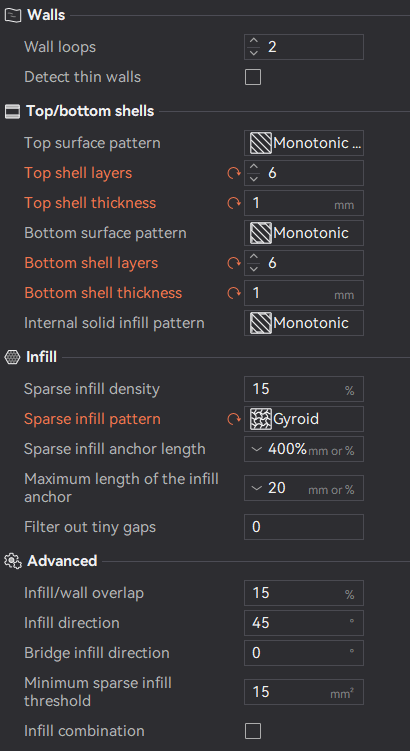Screen dimensions: 410x751
Task: Open Bottom surface pattern Monotonic dropdown
Action: click(304, 233)
